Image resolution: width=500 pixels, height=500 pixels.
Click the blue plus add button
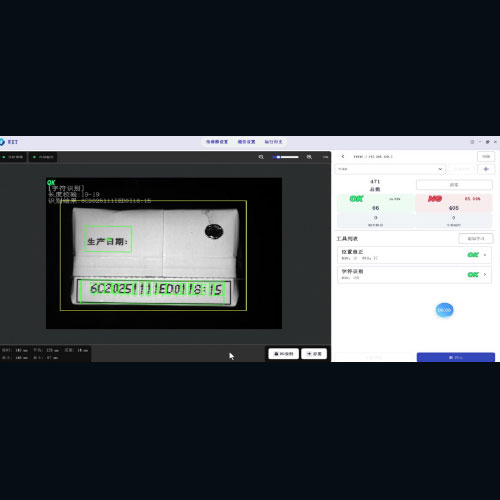click(486, 169)
